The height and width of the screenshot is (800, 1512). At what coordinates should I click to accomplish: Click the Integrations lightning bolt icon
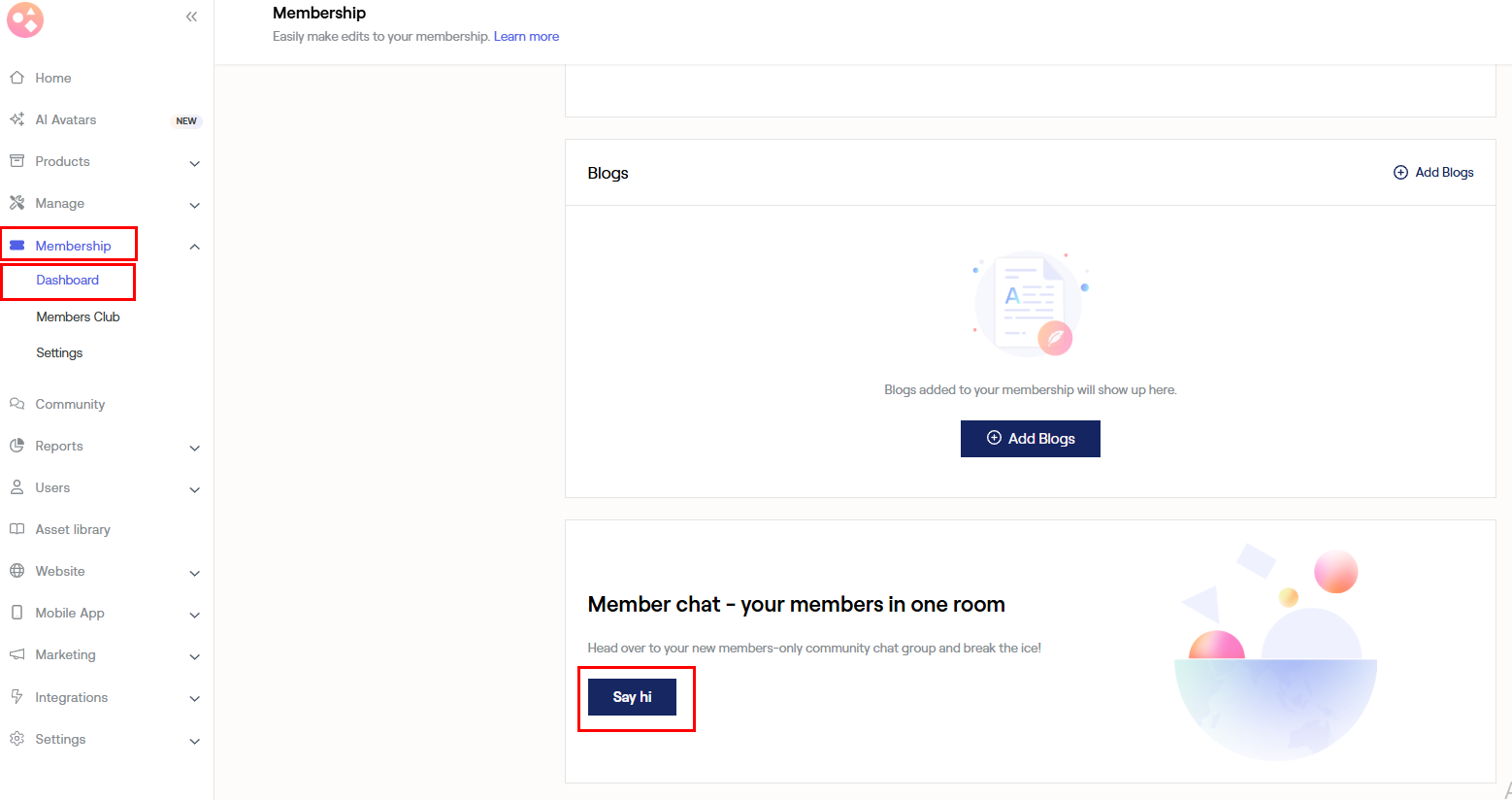click(x=16, y=697)
